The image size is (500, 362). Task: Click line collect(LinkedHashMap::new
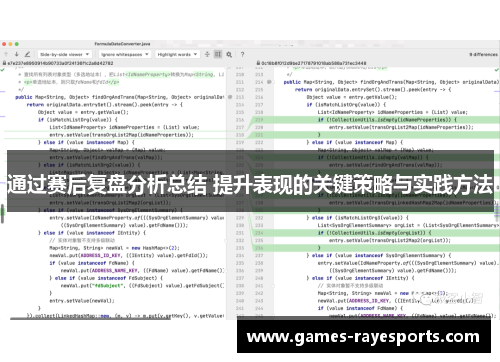point(125,316)
